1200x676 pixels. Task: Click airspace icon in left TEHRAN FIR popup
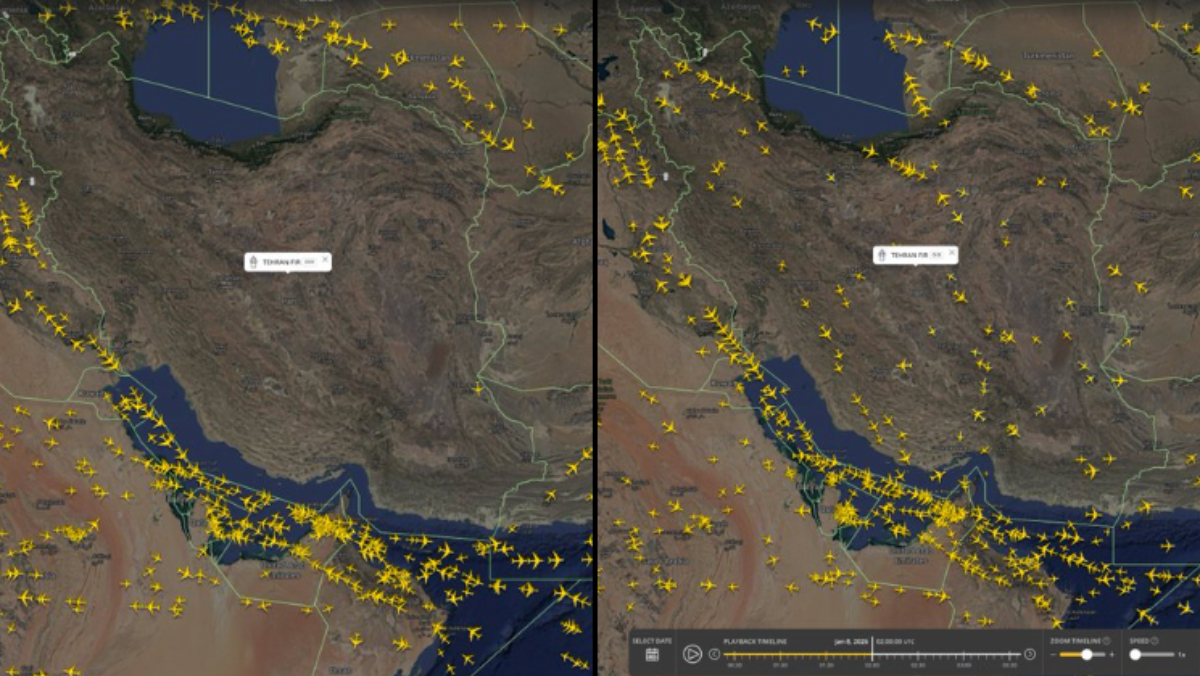pyautogui.click(x=253, y=262)
